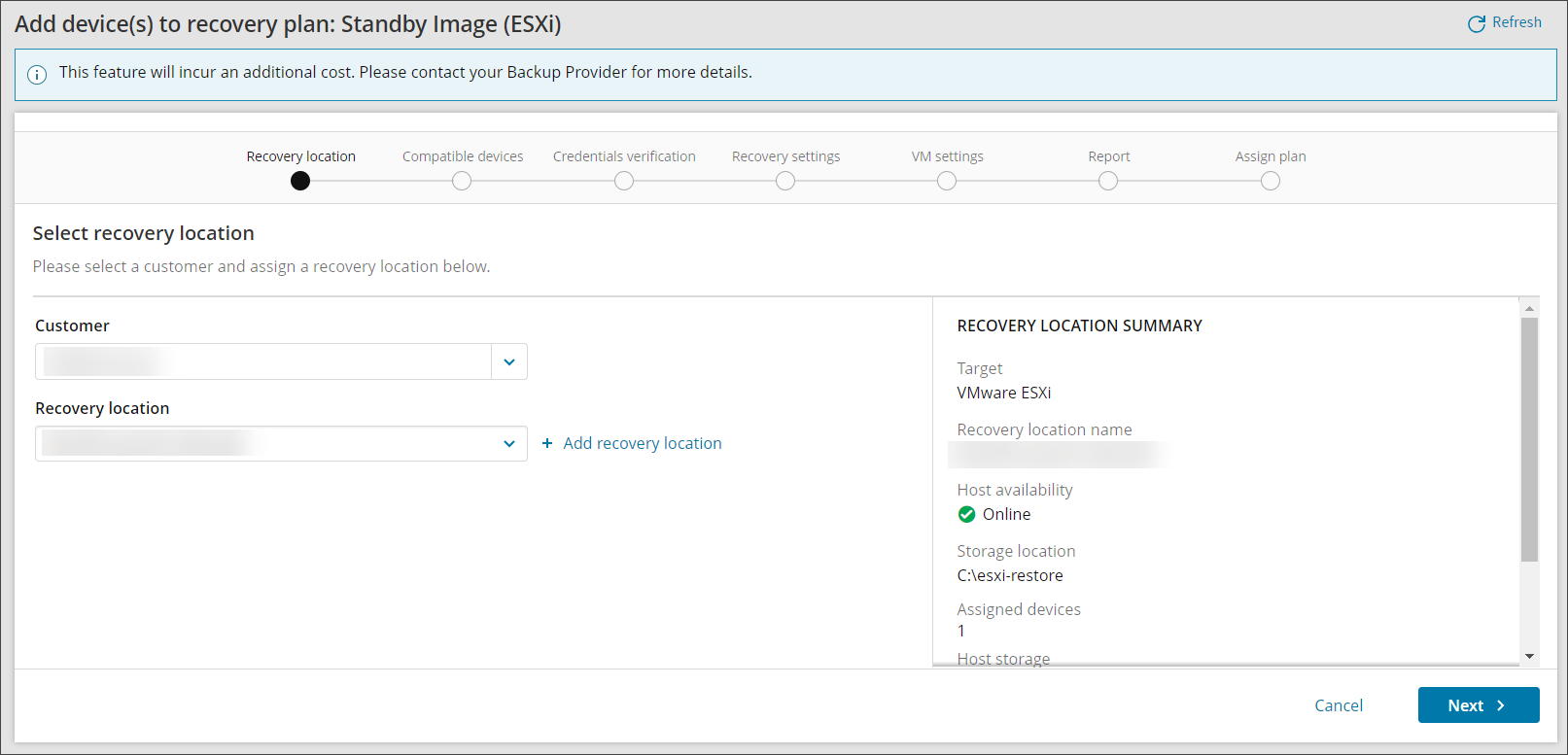
Task: Click the scrollbar down arrow in summary
Action: tap(1529, 657)
